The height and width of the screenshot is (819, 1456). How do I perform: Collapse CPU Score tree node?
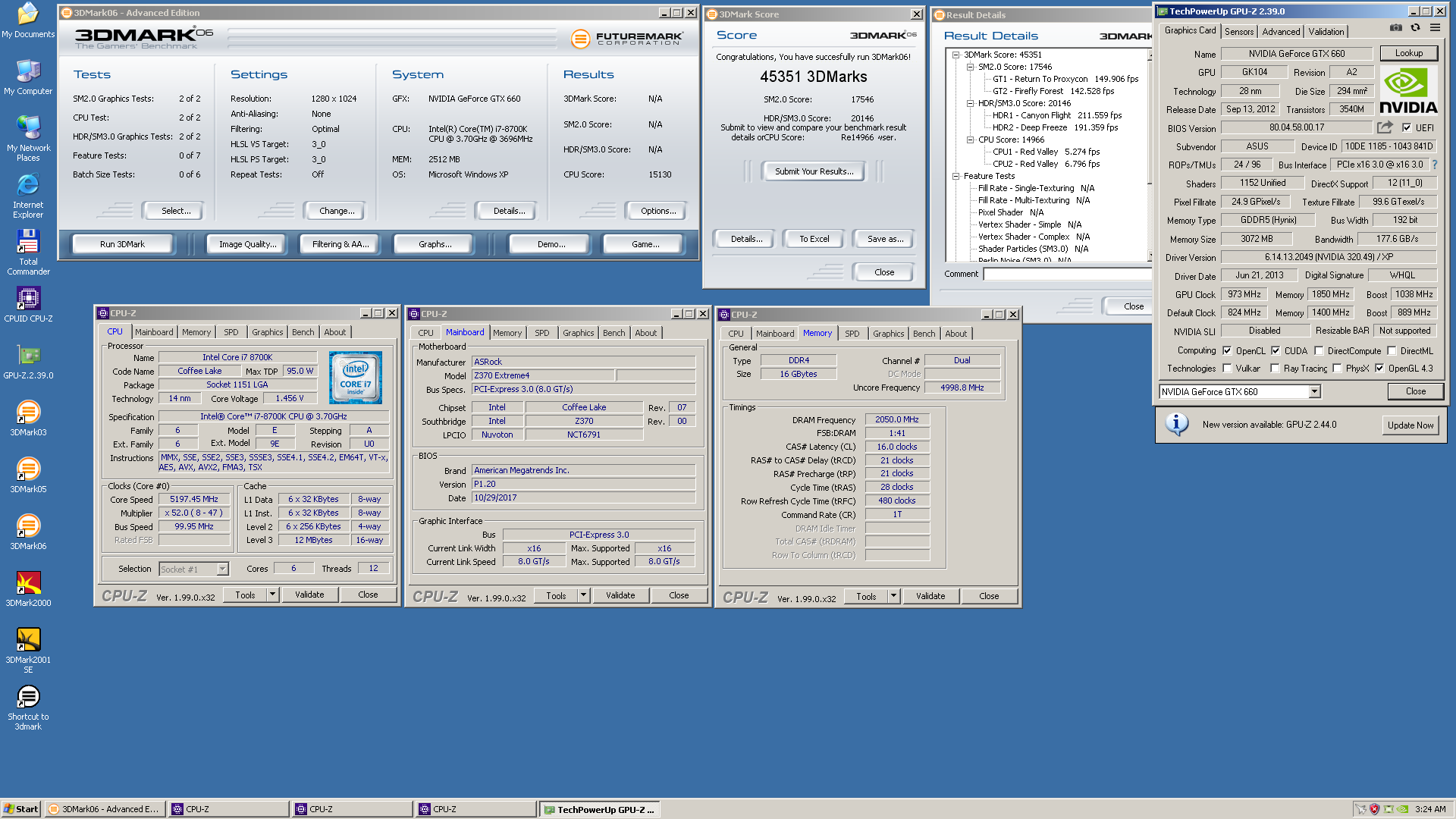tap(970, 140)
